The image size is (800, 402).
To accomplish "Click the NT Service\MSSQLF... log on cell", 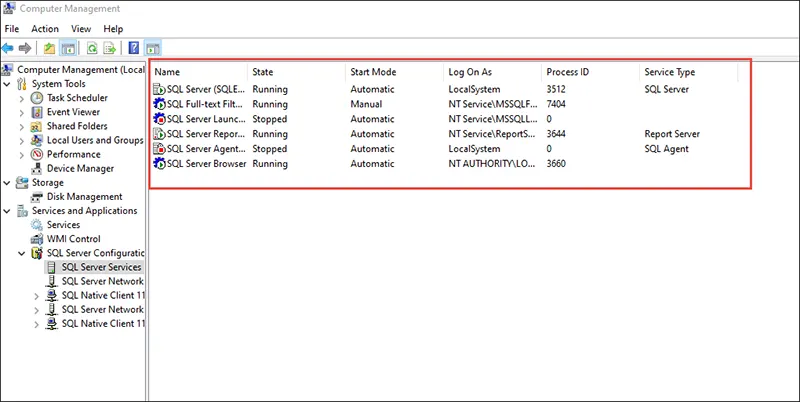I will (493, 104).
